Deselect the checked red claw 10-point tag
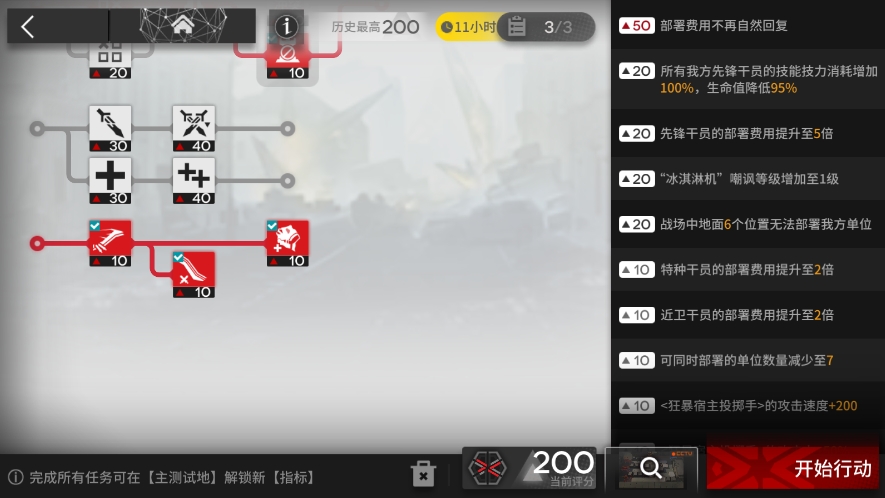Screen dimensions: 885x498 (110, 243)
